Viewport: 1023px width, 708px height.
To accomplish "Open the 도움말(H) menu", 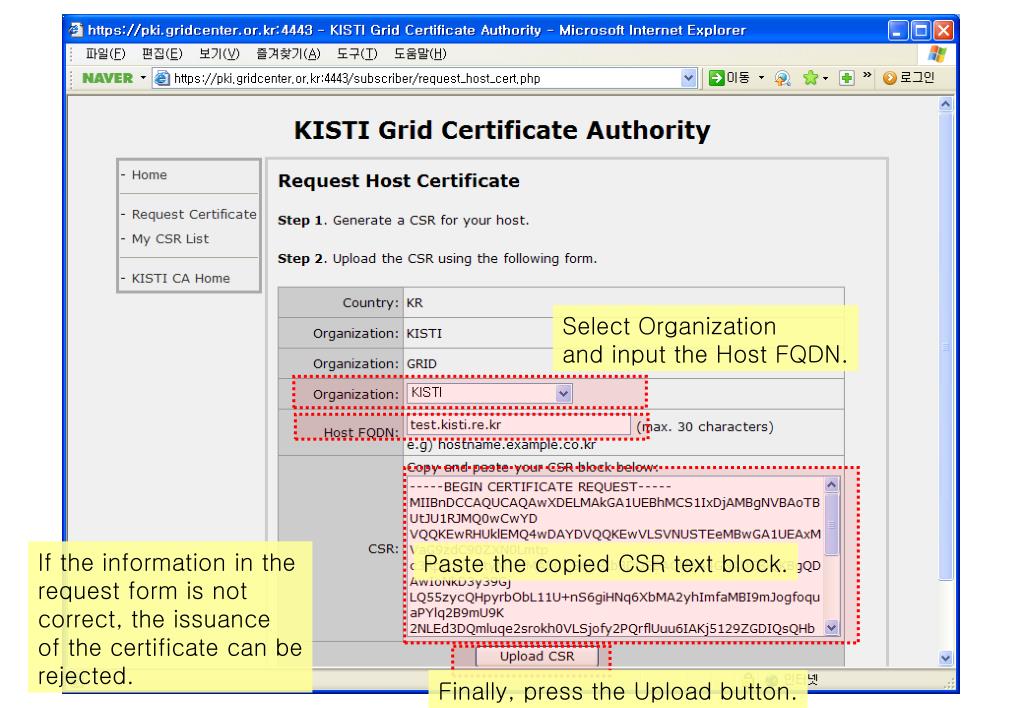I will pos(420,54).
